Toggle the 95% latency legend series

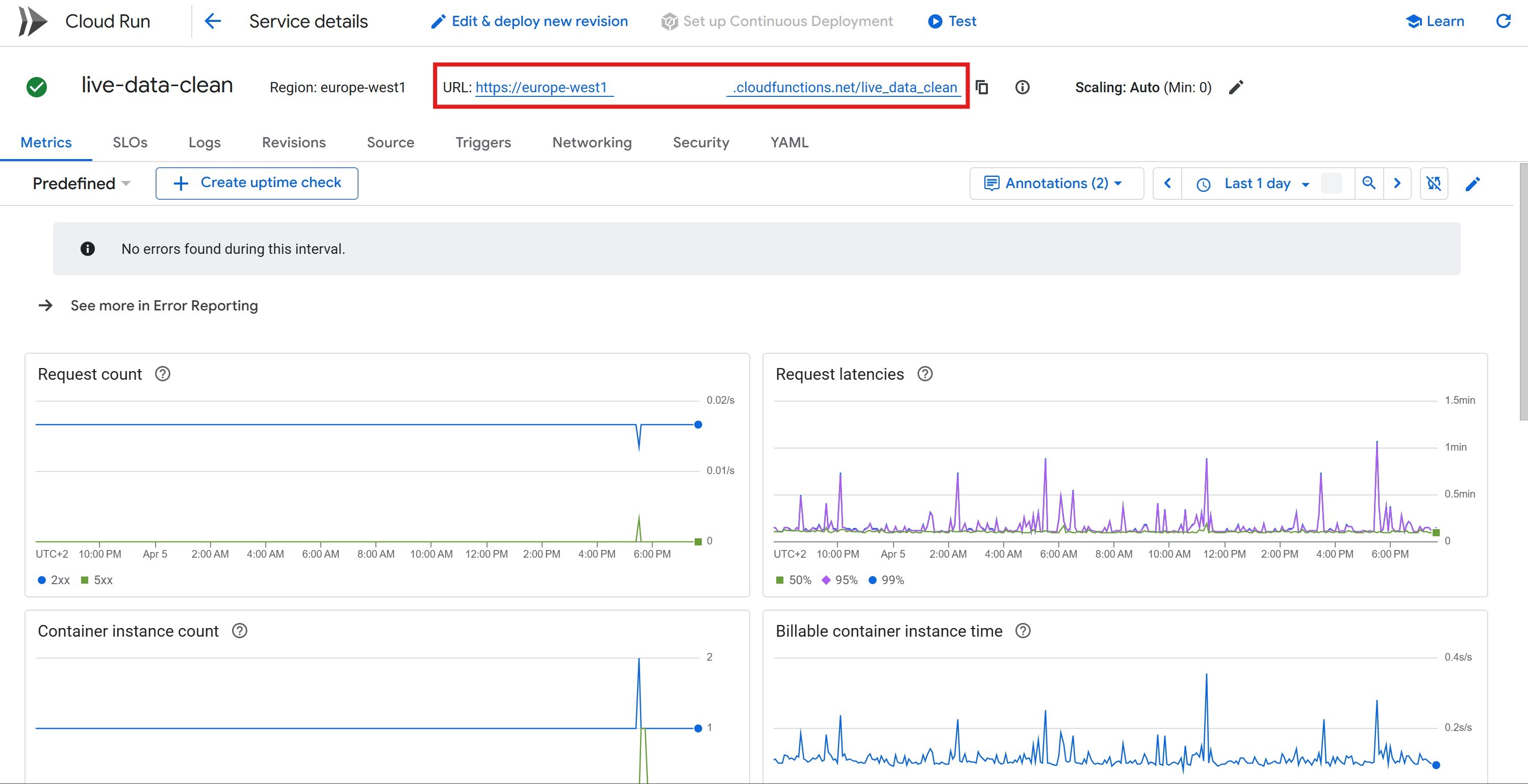[840, 580]
